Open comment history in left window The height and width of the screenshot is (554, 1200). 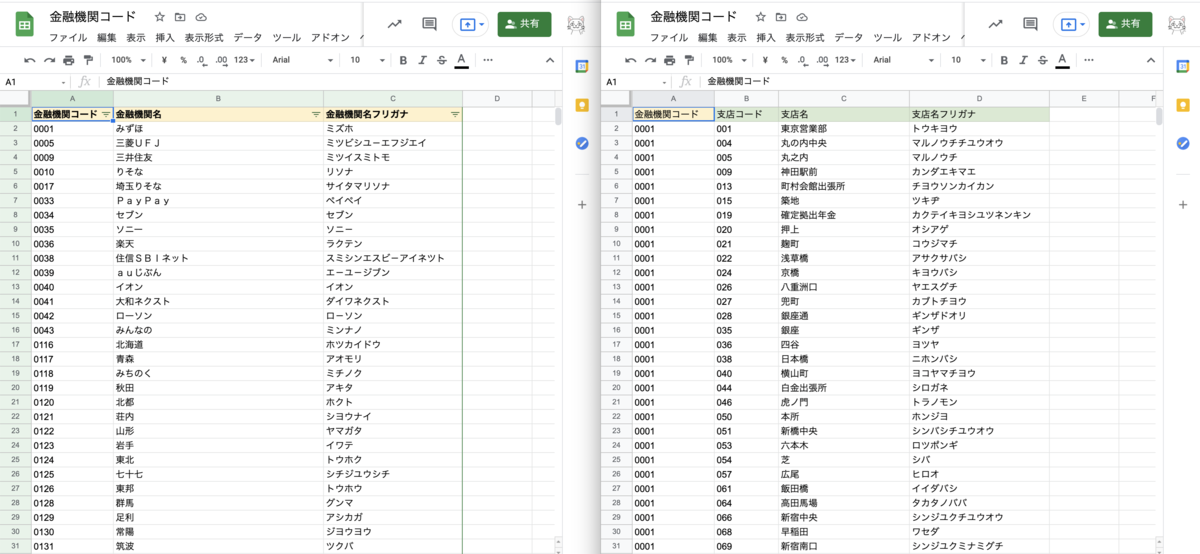click(x=429, y=24)
